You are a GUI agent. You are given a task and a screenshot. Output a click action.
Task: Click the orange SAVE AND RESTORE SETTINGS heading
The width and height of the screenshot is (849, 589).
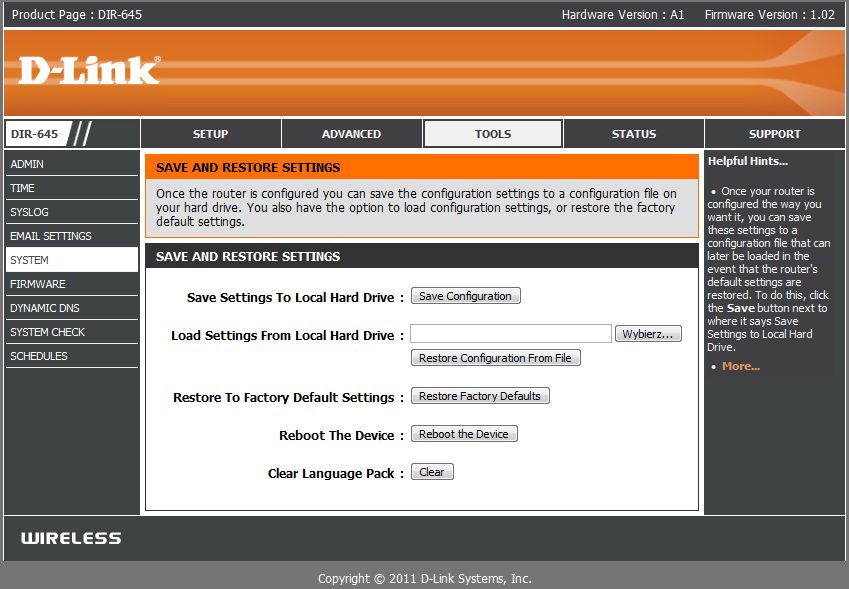point(248,168)
